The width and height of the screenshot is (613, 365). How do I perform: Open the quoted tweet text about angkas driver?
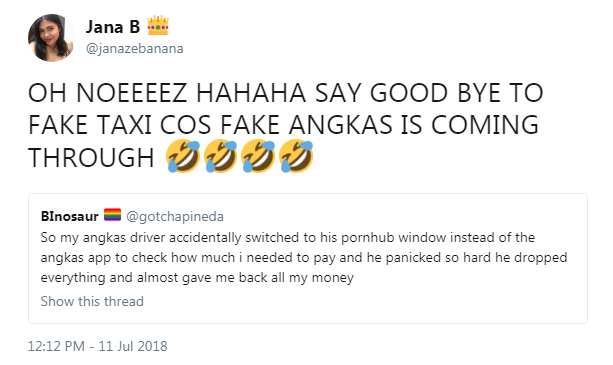(x=304, y=258)
